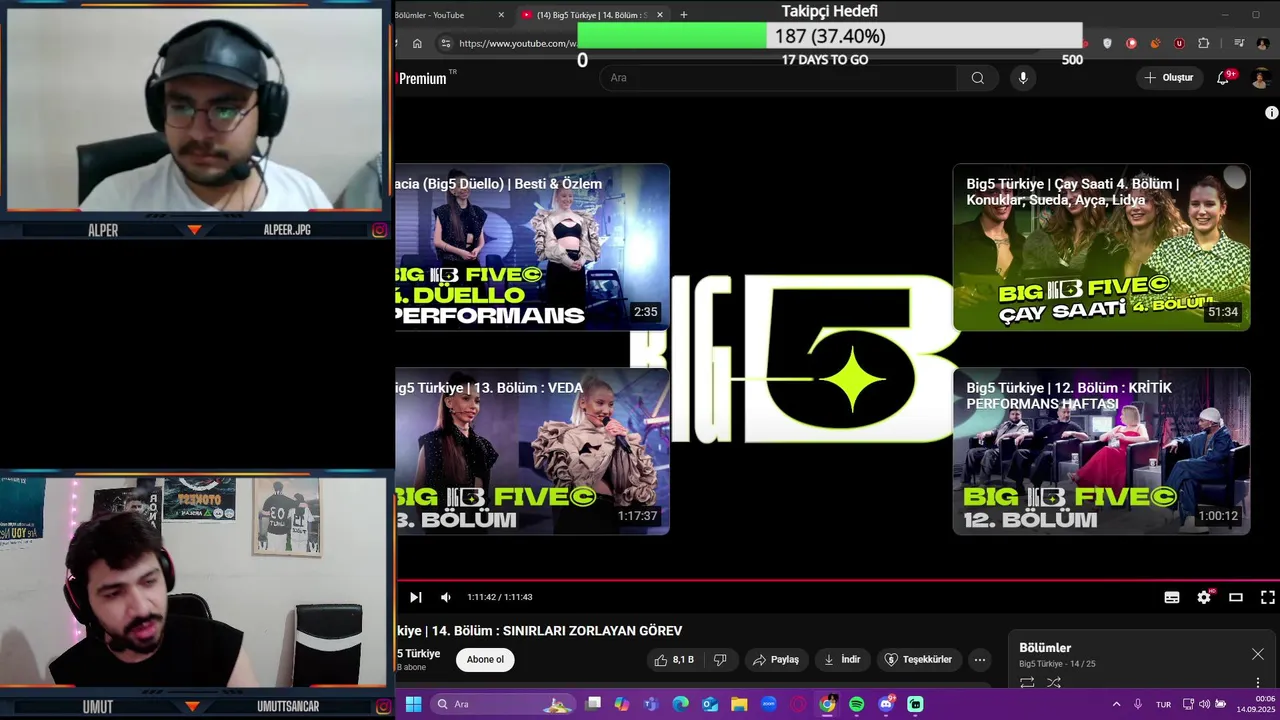Open the browser profile avatar
This screenshot has height=720, width=1280.
[x=1263, y=43]
